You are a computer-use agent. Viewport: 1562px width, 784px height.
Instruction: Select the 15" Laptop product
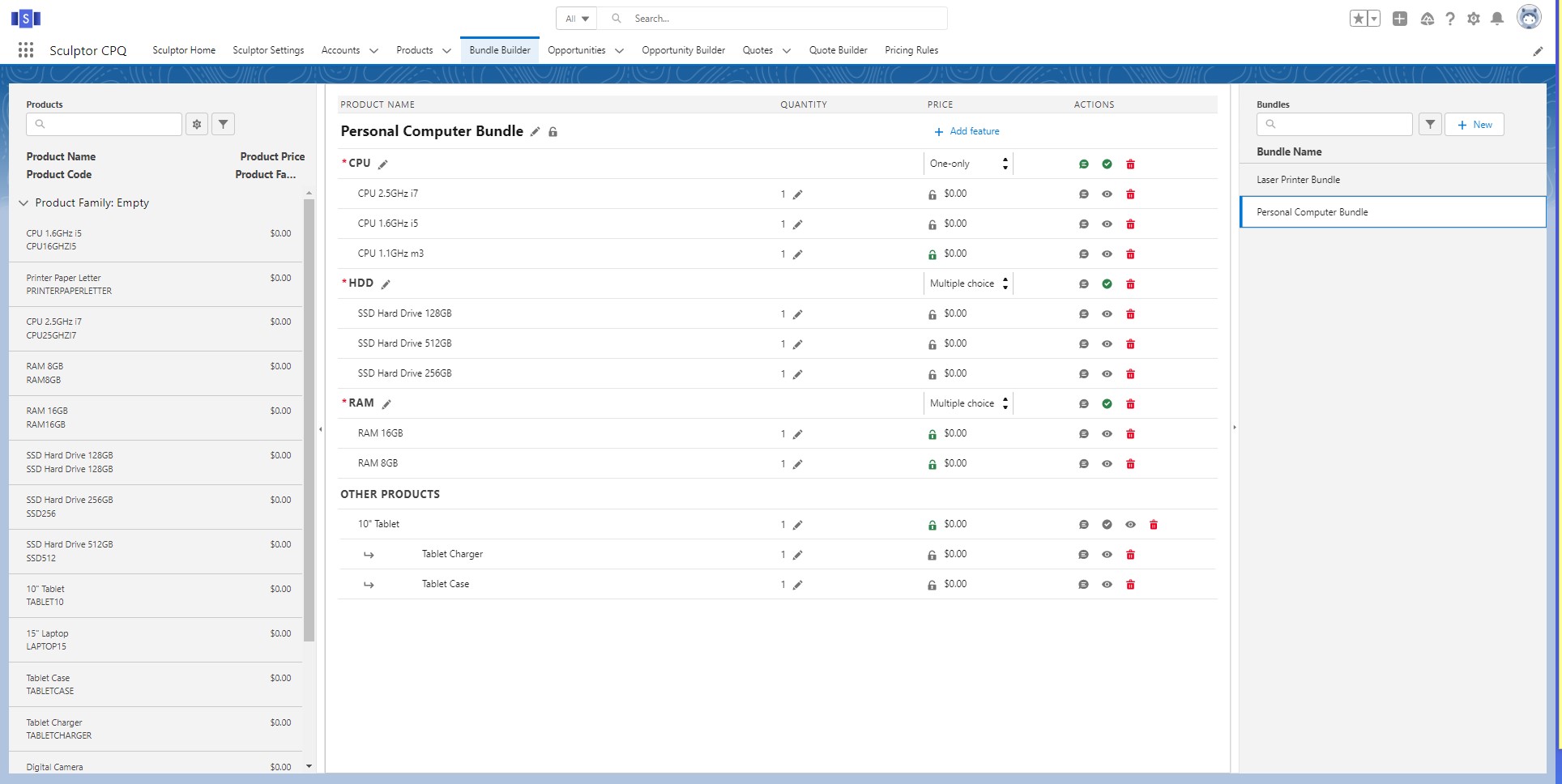[x=156, y=640]
